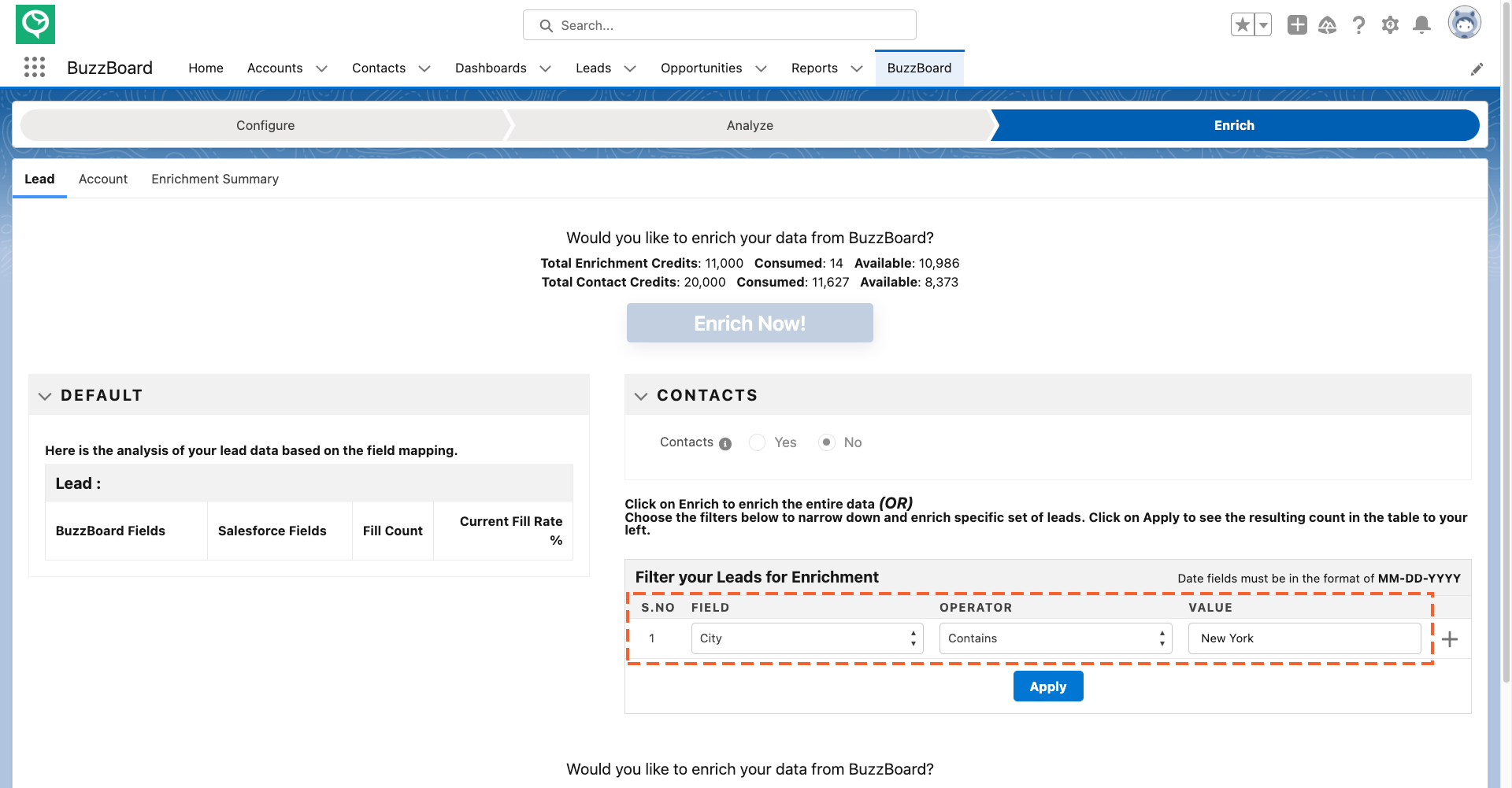Open the Reports nav tab

814,68
